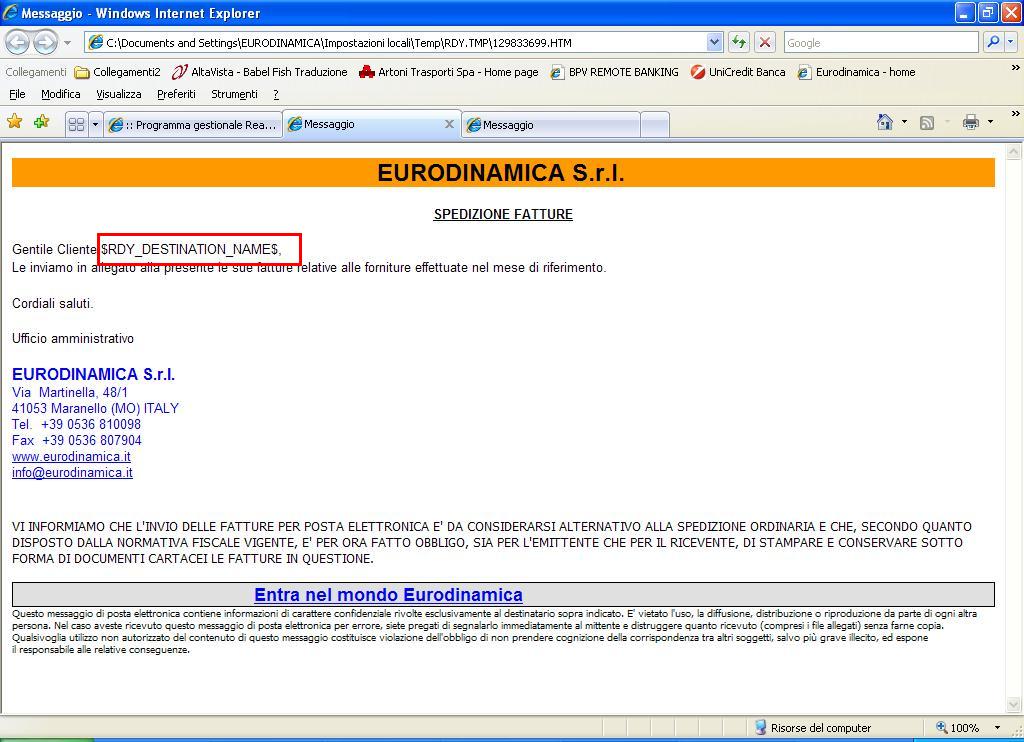Open a new blank tab
This screenshot has width=1024, height=742.
655,125
